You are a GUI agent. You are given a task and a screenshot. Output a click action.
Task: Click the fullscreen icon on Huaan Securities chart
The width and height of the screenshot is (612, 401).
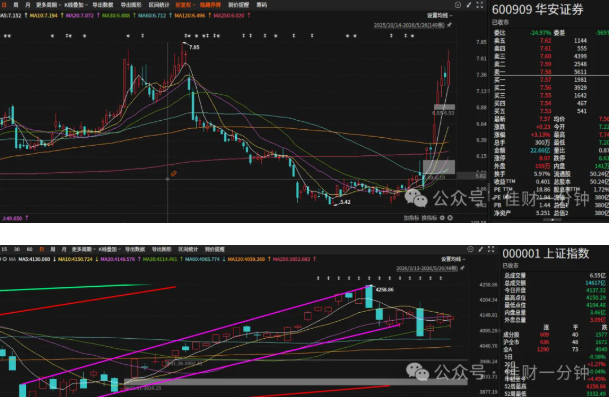coord(480,5)
